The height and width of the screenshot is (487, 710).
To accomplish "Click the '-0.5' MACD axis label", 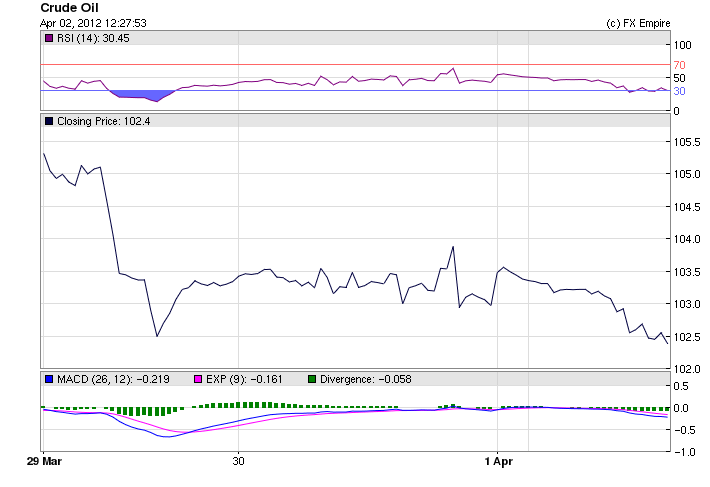I will pyautogui.click(x=684, y=430).
